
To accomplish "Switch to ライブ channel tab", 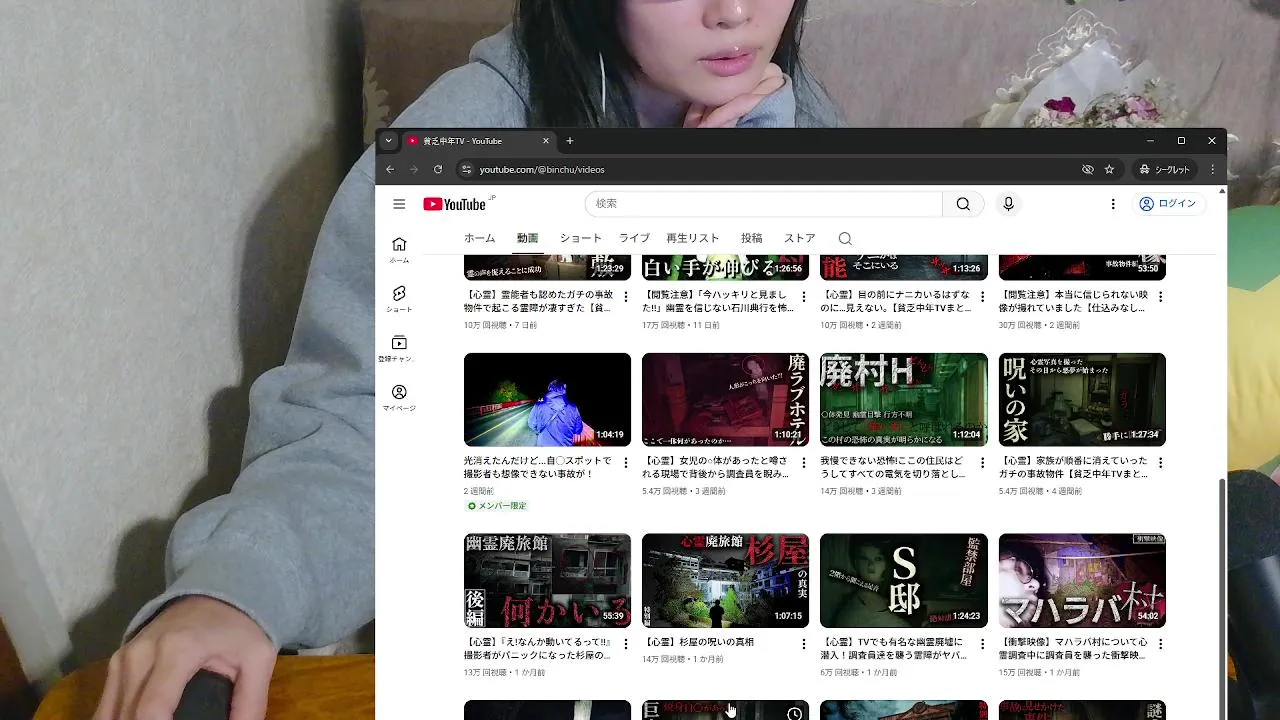I will 634,238.
